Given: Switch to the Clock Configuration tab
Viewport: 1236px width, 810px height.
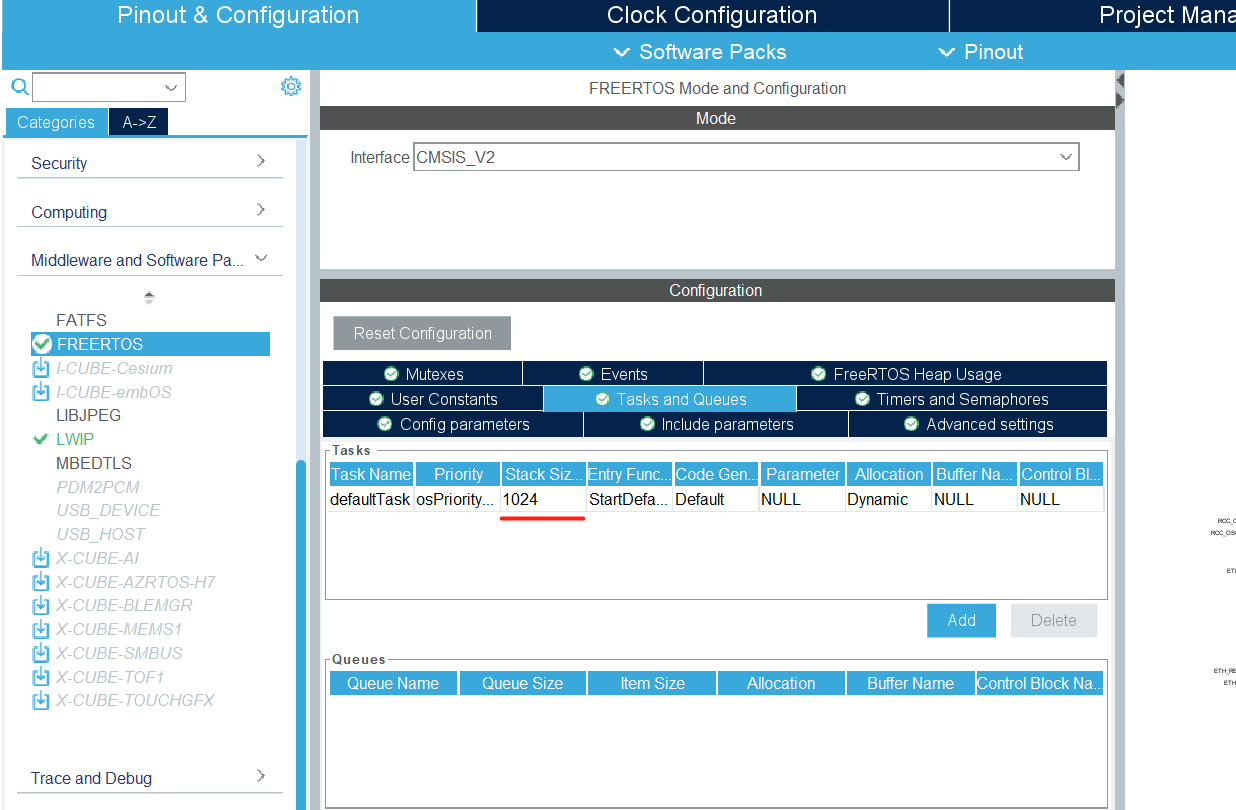Looking at the screenshot, I should 712,16.
